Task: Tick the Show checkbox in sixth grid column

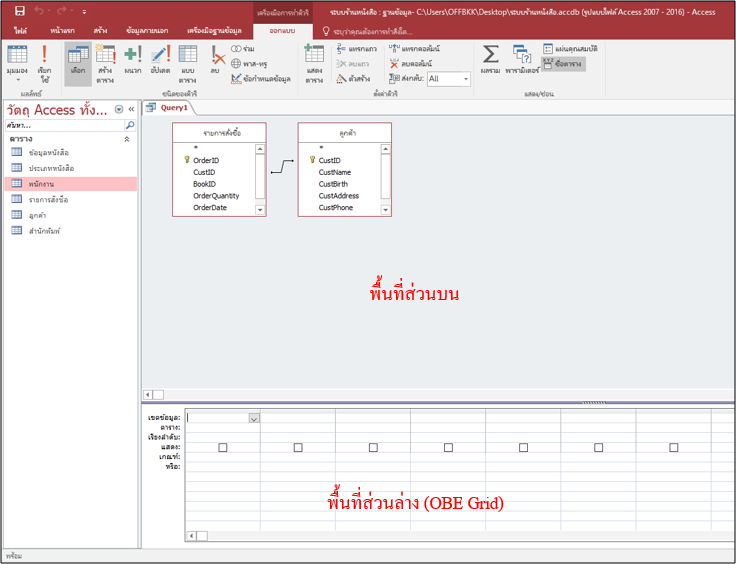Action: (598, 448)
